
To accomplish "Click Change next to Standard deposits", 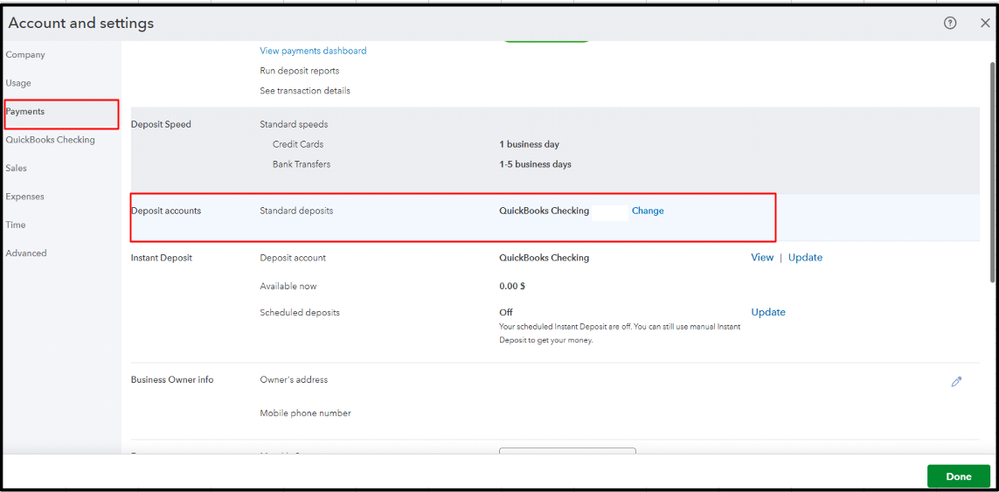I will (648, 210).
